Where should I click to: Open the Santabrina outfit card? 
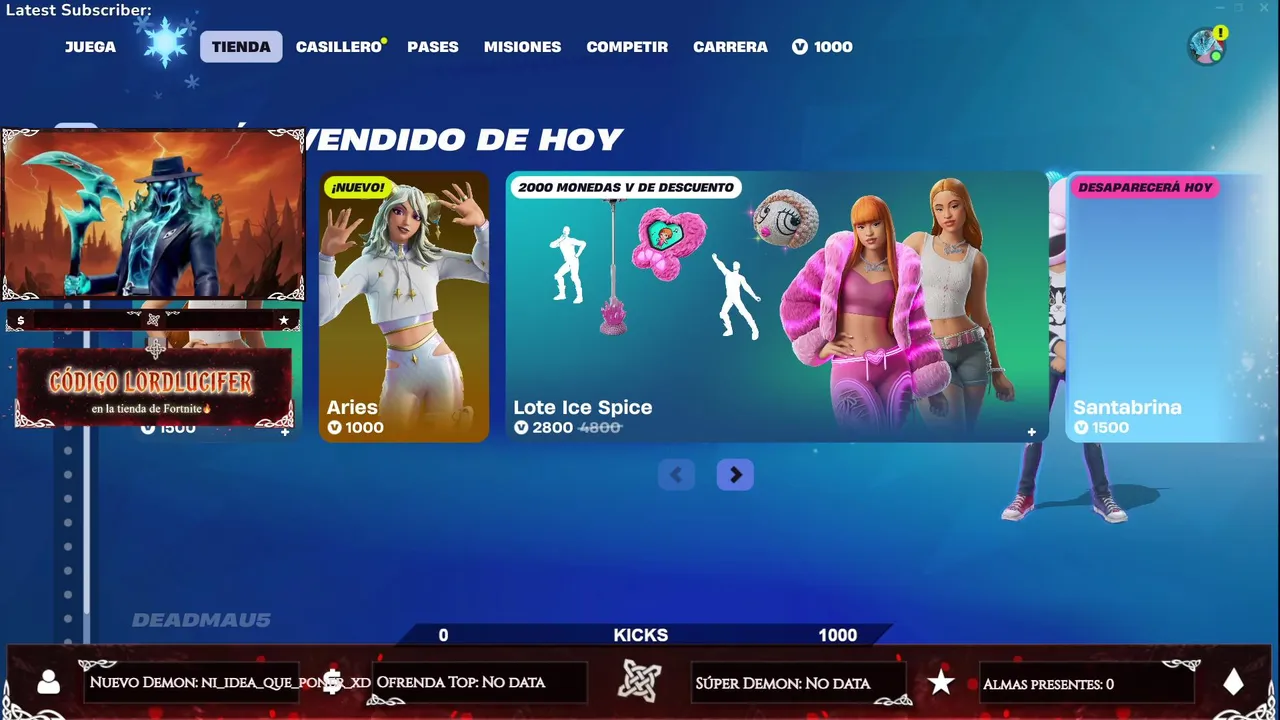point(1166,306)
